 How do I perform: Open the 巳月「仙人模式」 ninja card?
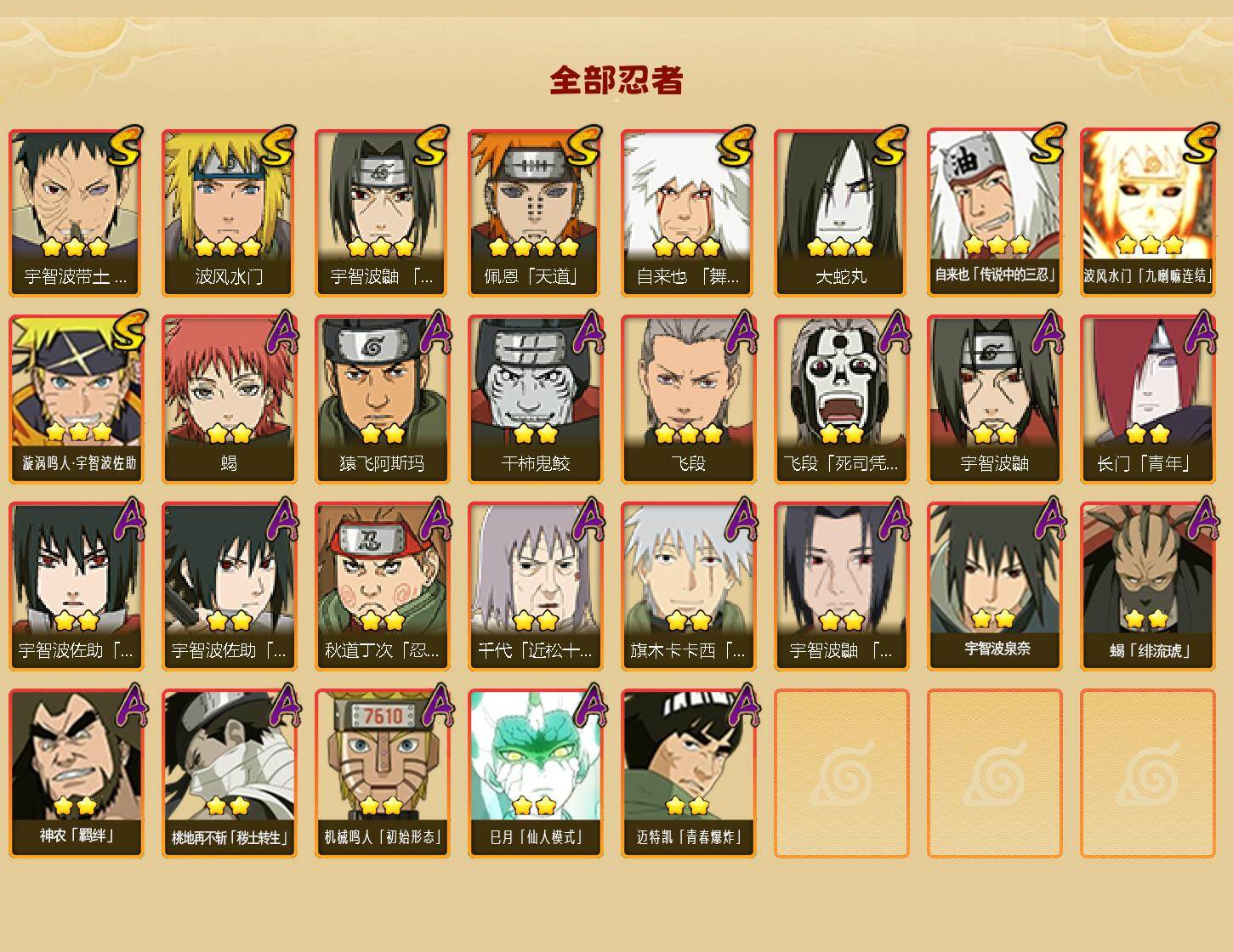tap(536, 773)
